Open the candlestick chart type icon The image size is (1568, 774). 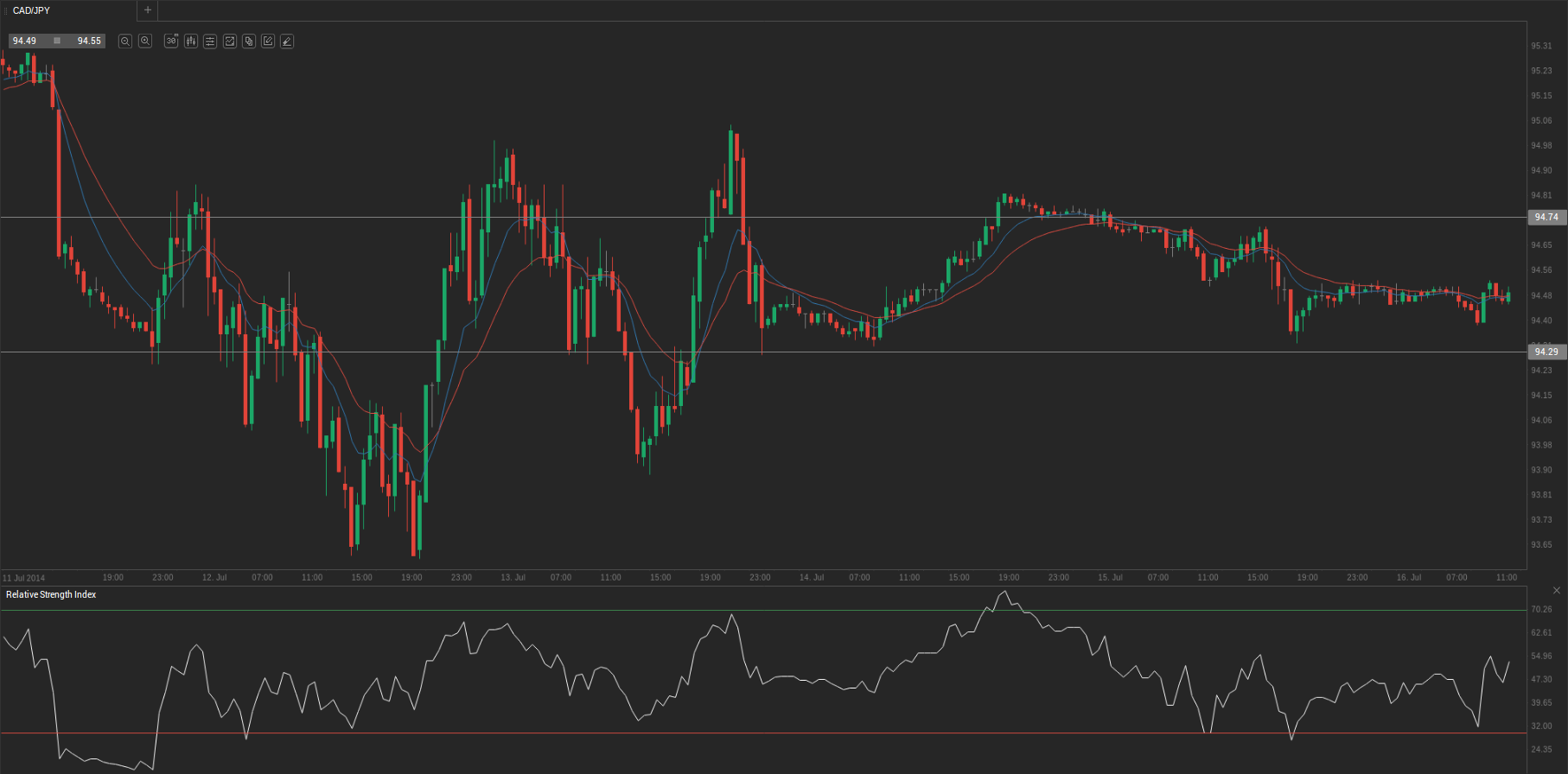[191, 41]
